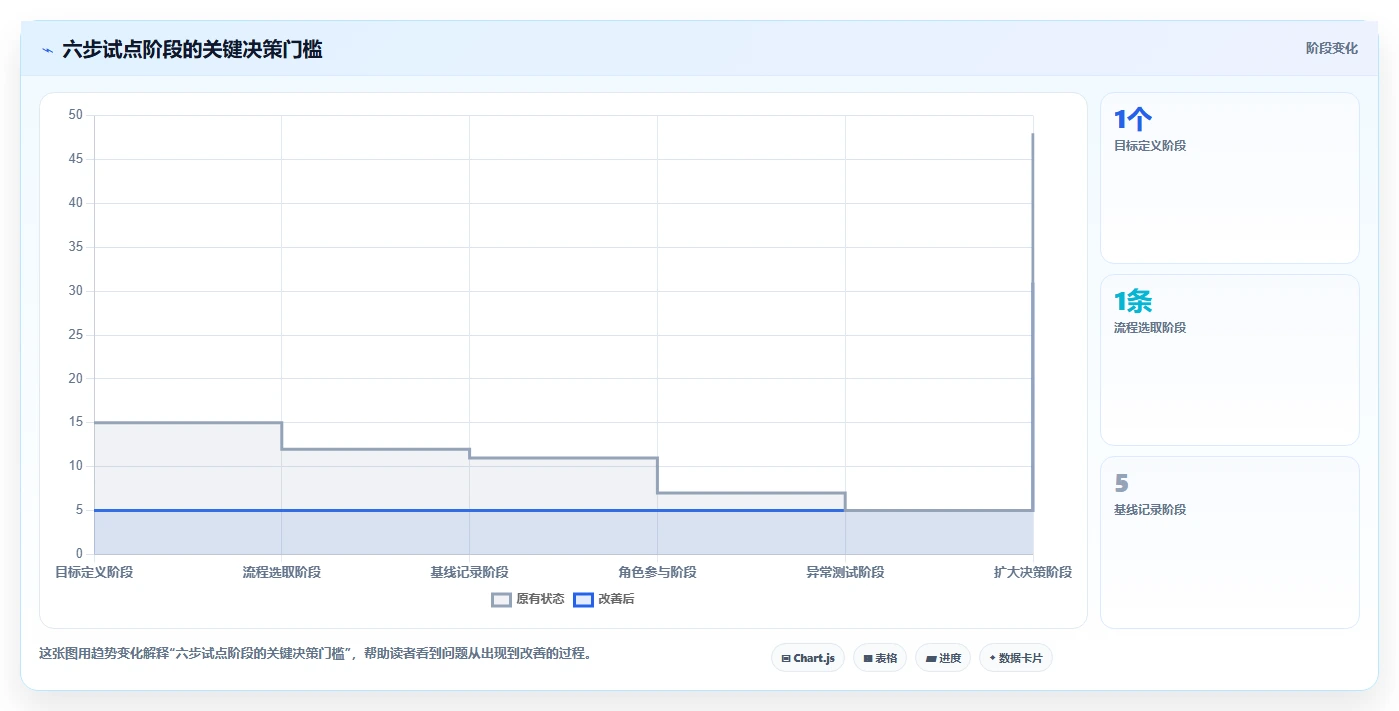The width and height of the screenshot is (1399, 711).
Task: Click the 流程选取阶段 x-axis label
Action: click(x=282, y=572)
